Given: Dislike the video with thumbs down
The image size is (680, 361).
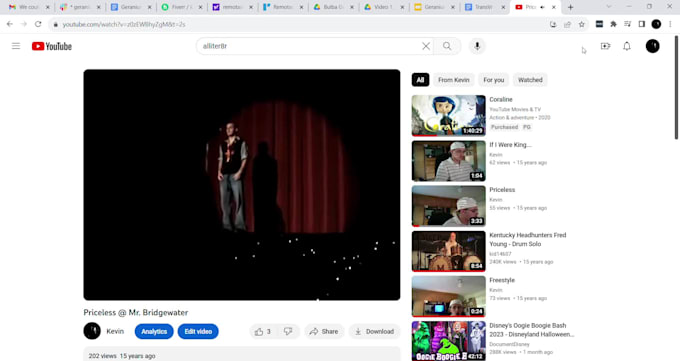Looking at the screenshot, I should (x=288, y=331).
